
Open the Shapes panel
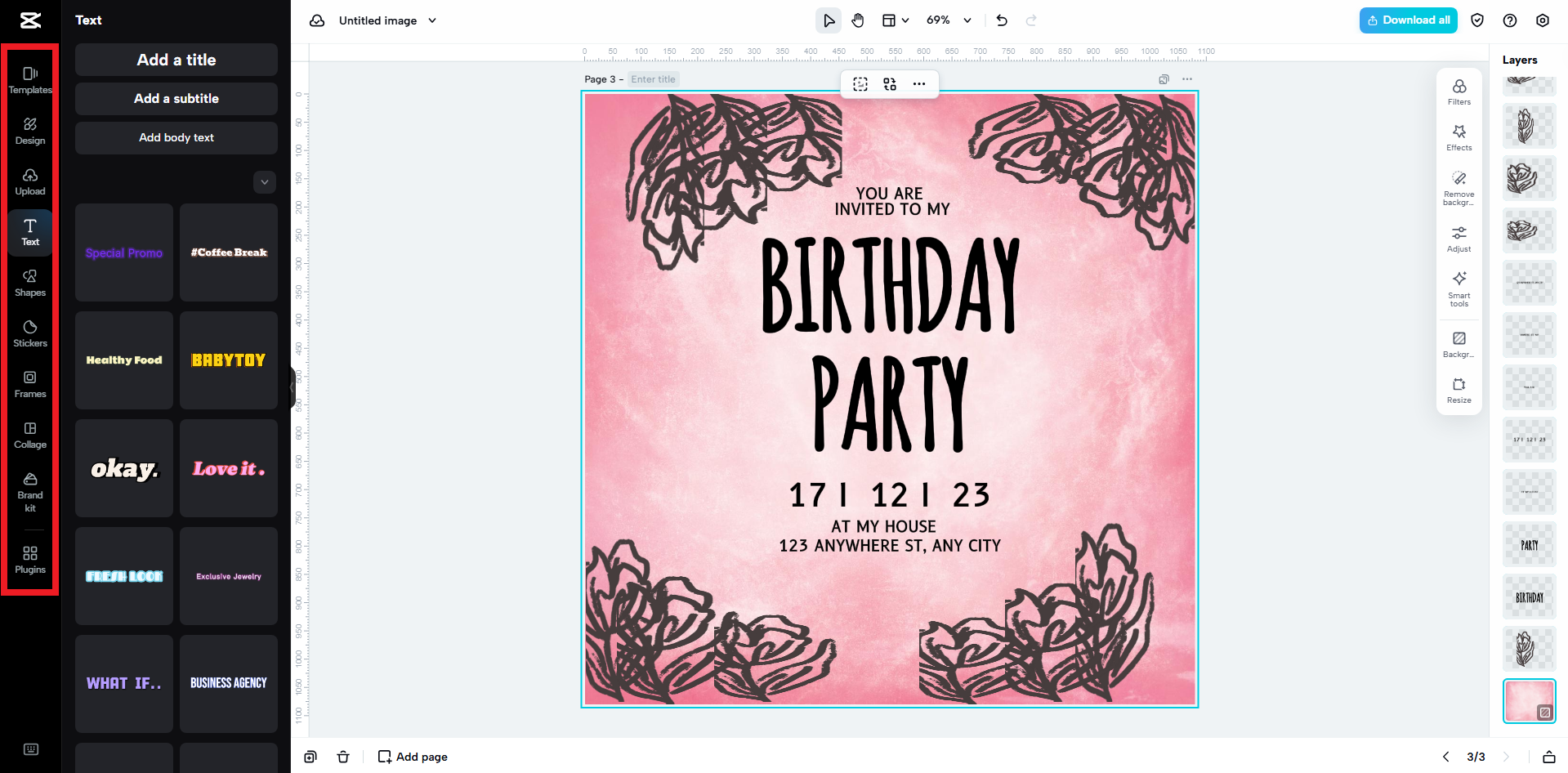pyautogui.click(x=29, y=283)
